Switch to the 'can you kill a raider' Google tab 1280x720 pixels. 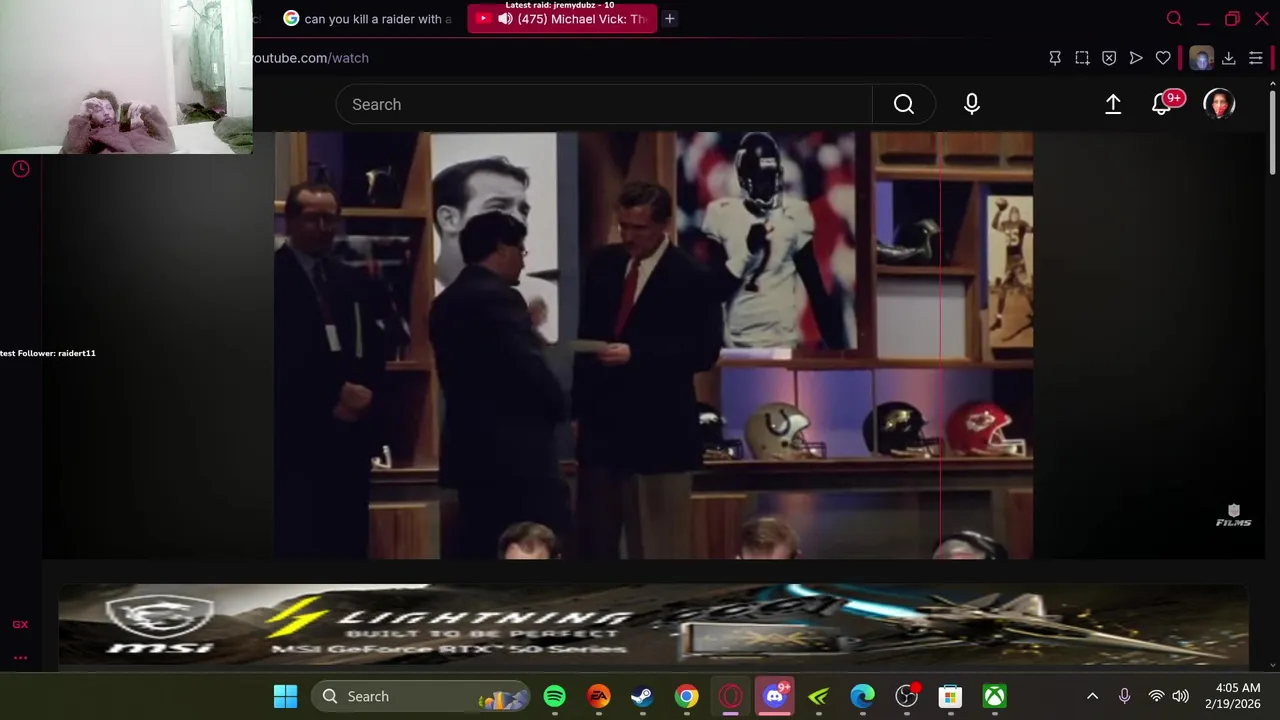click(368, 19)
